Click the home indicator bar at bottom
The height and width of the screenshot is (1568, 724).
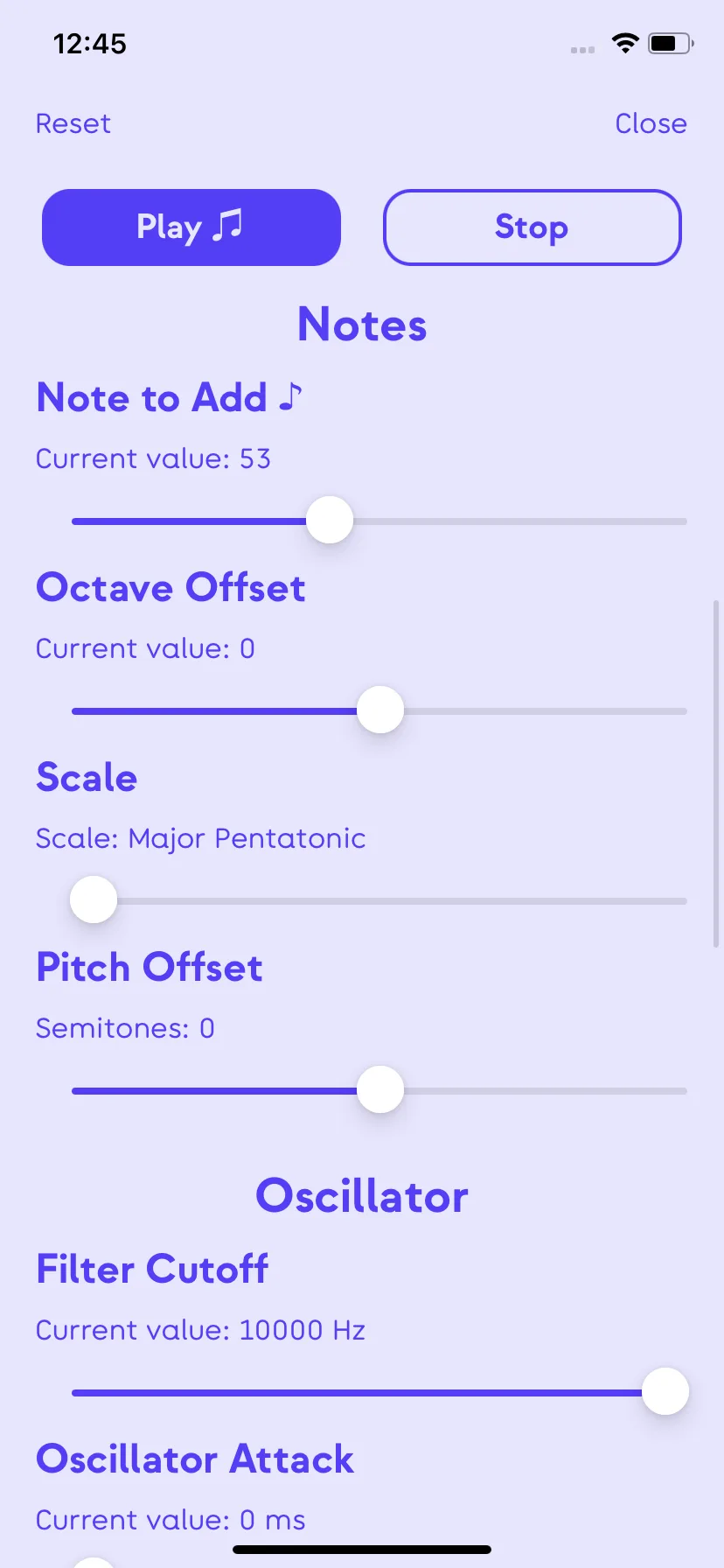click(x=362, y=1549)
